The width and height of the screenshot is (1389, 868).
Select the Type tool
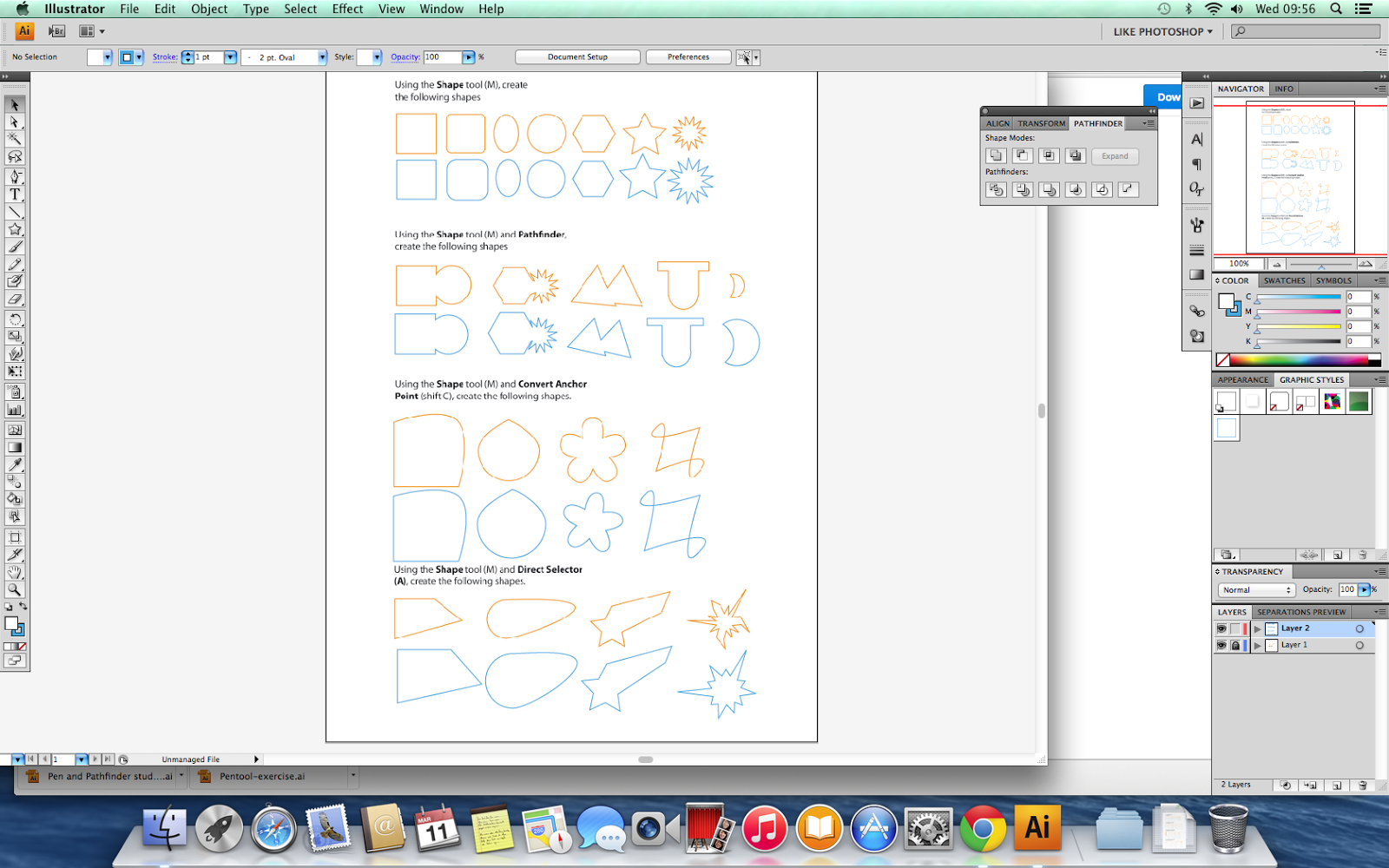click(14, 194)
